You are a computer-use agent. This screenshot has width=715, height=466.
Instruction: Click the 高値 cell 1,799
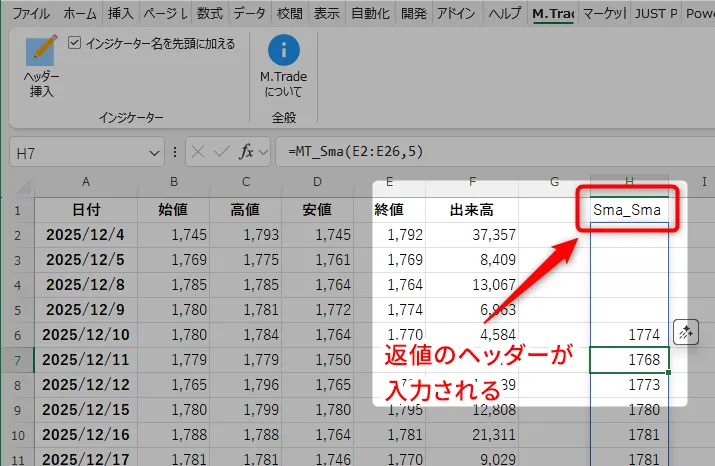point(246,409)
